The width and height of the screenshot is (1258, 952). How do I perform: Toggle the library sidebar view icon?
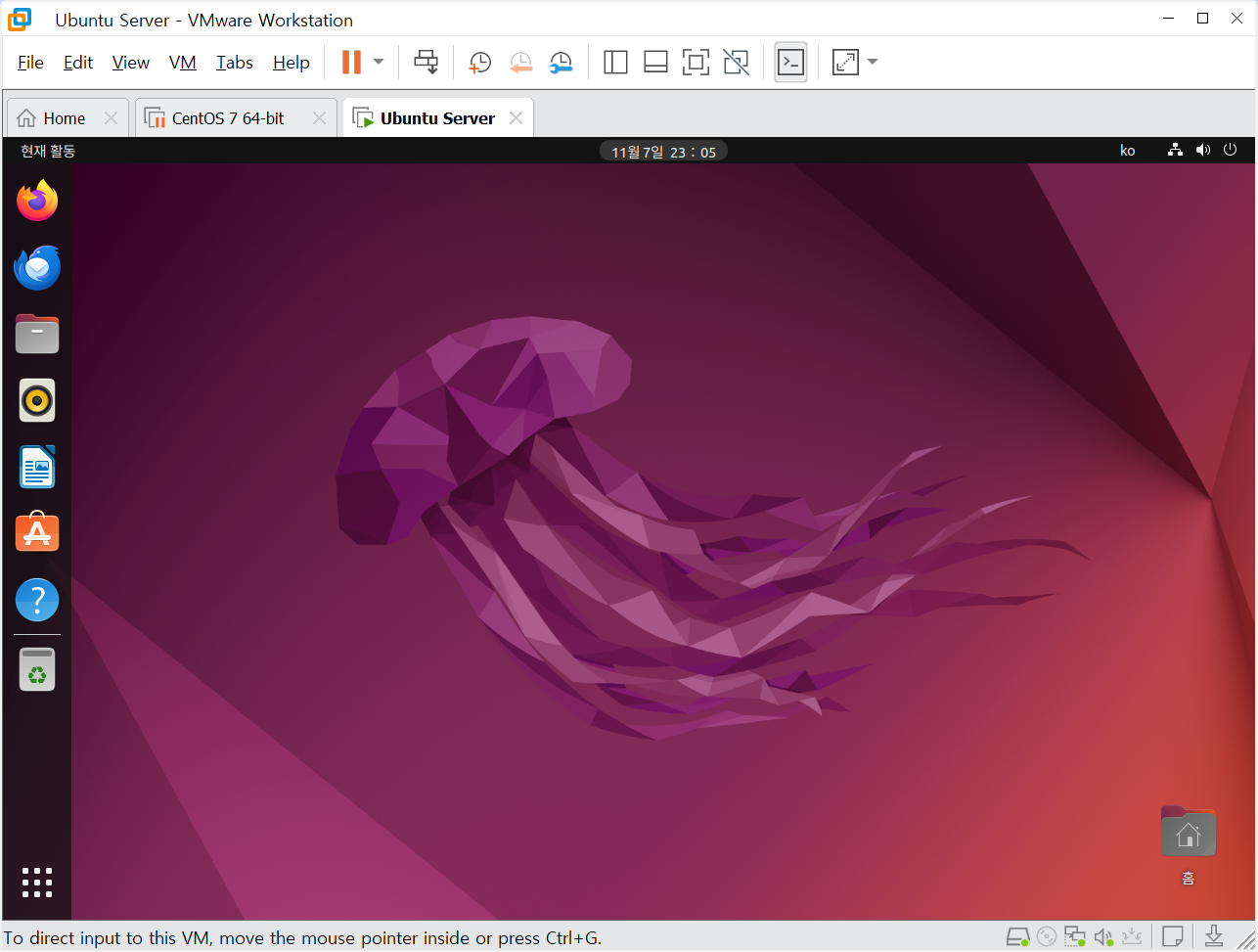pos(615,63)
